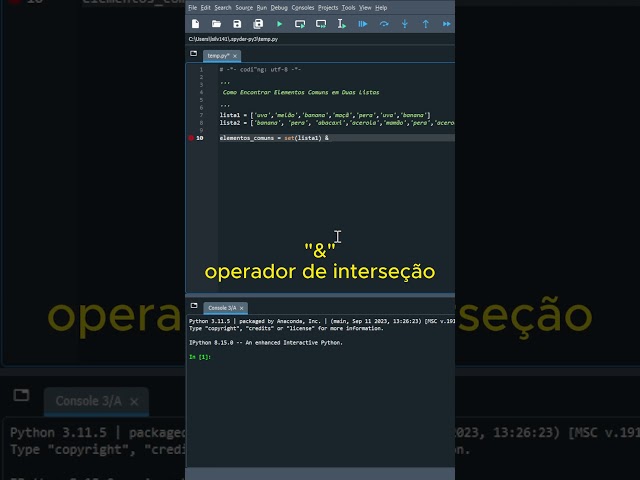Open the File menu
Screen dimensions: 640x480
point(192,8)
